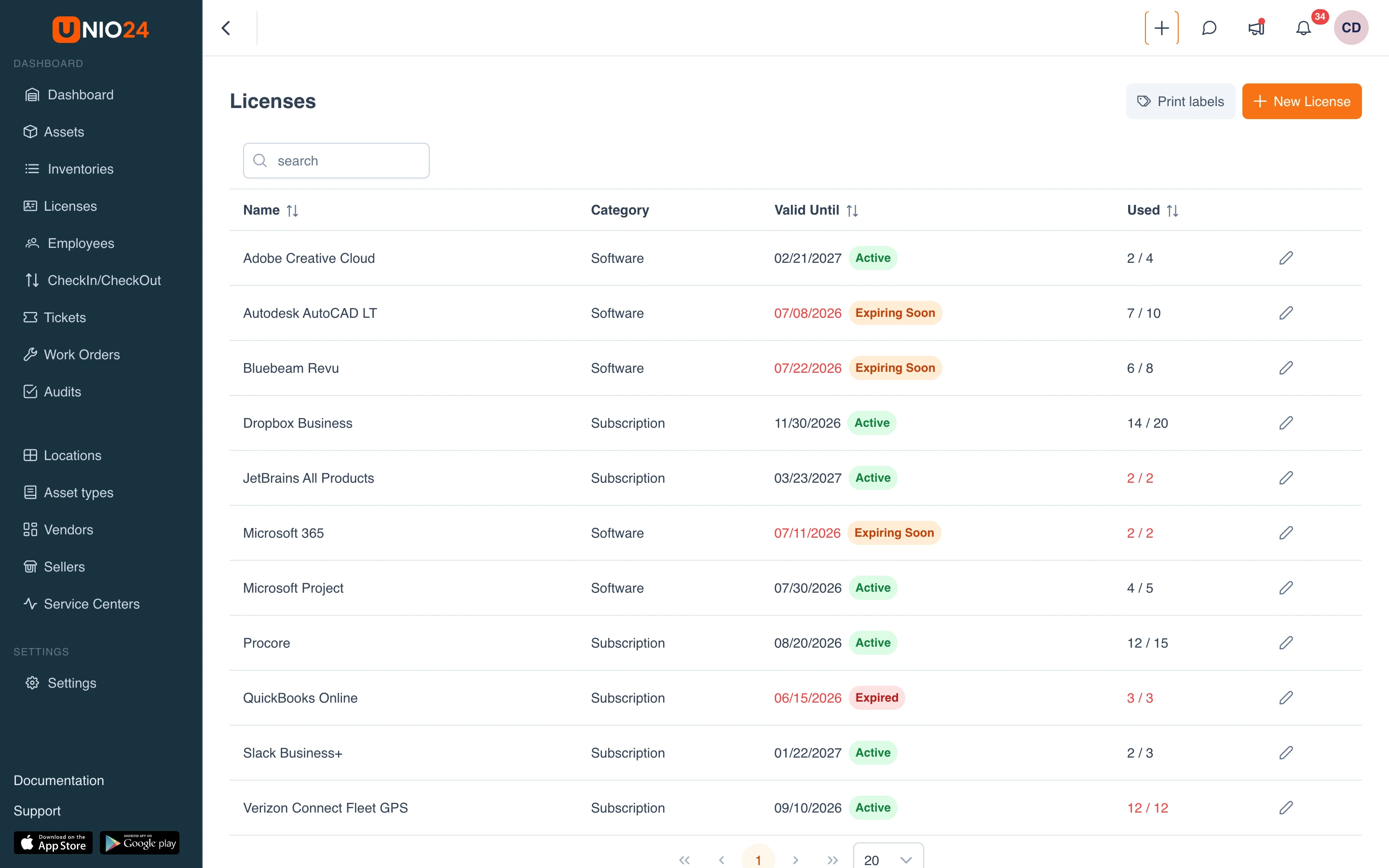Open Asset types in sidebar
The image size is (1389, 868).
pos(68,492)
